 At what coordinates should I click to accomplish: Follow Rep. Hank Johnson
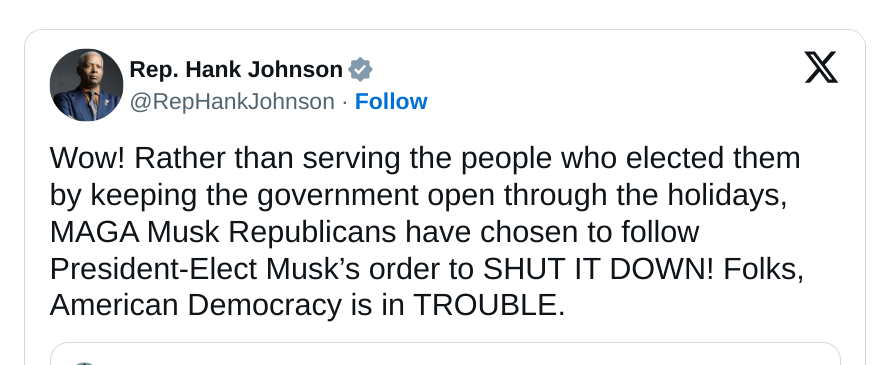pos(391,102)
